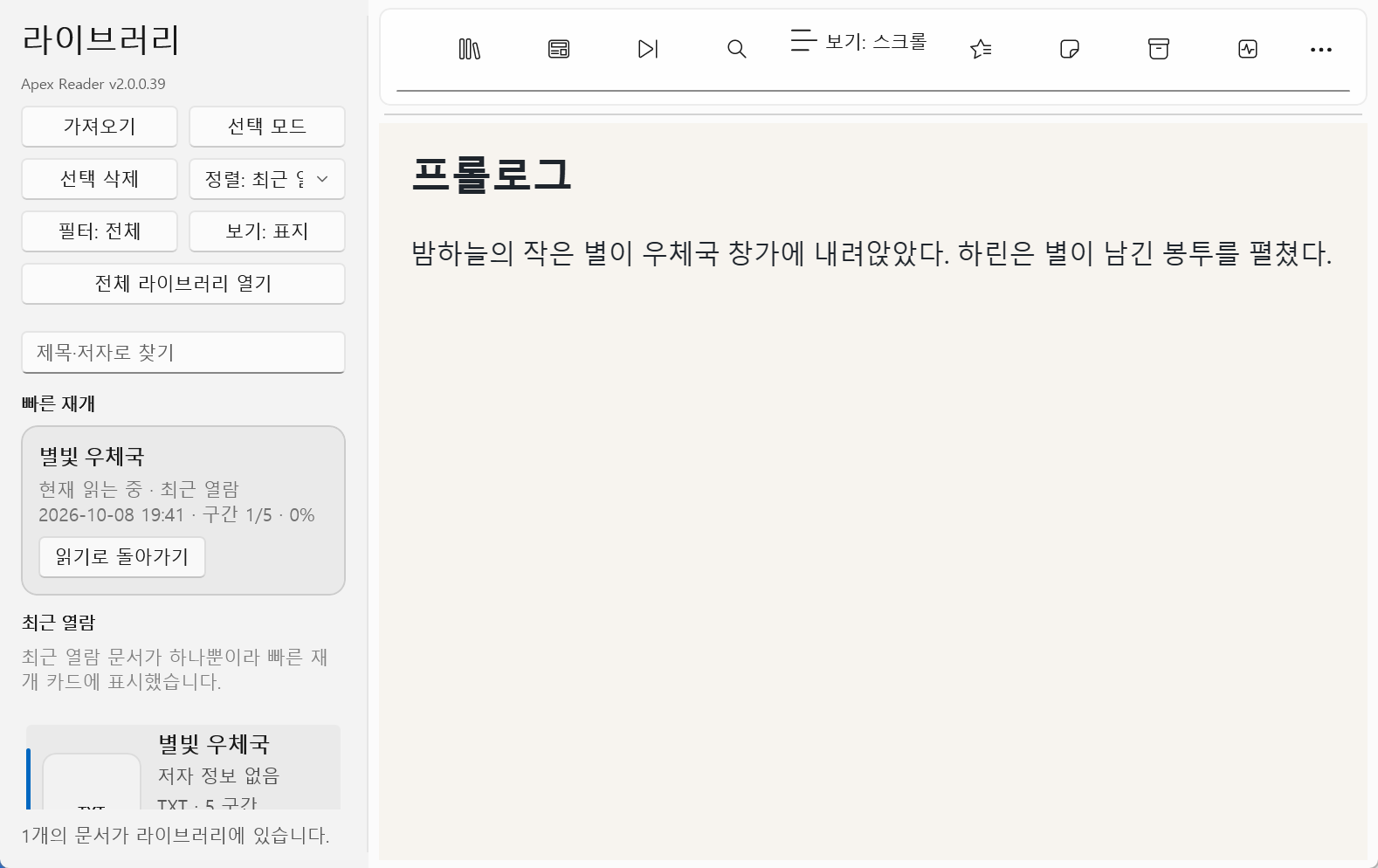The height and width of the screenshot is (868, 1378).
Task: Click 읽기로 돌아가기 button
Action: [122, 557]
